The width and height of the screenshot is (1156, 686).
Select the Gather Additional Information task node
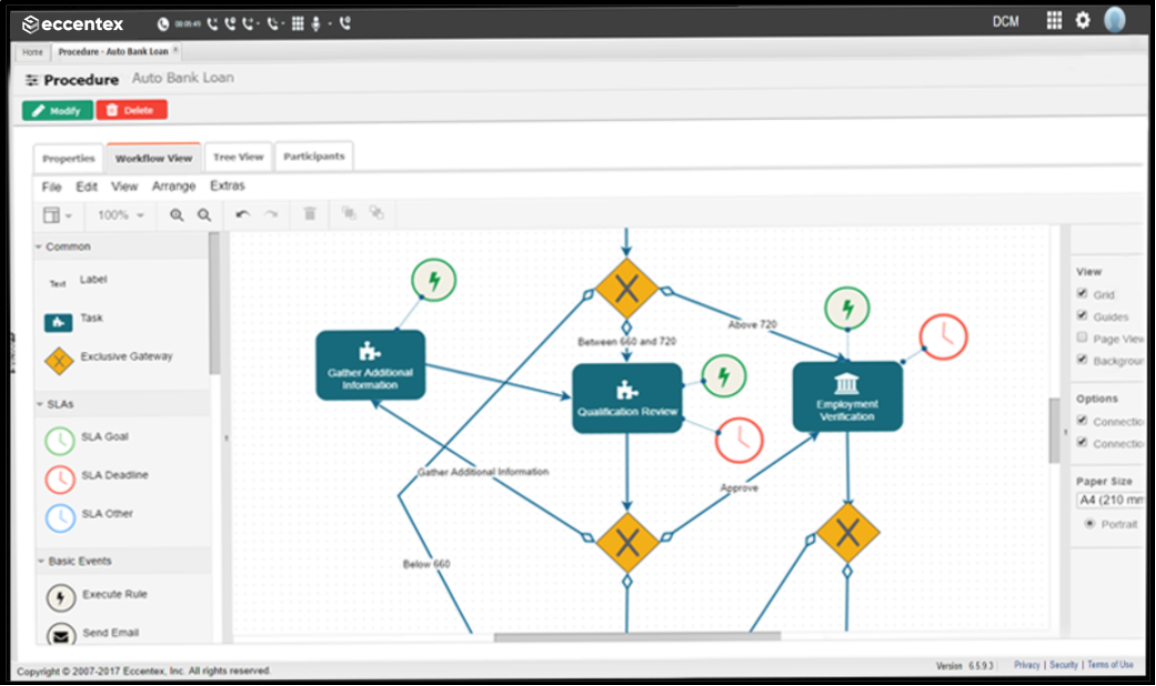(x=370, y=365)
